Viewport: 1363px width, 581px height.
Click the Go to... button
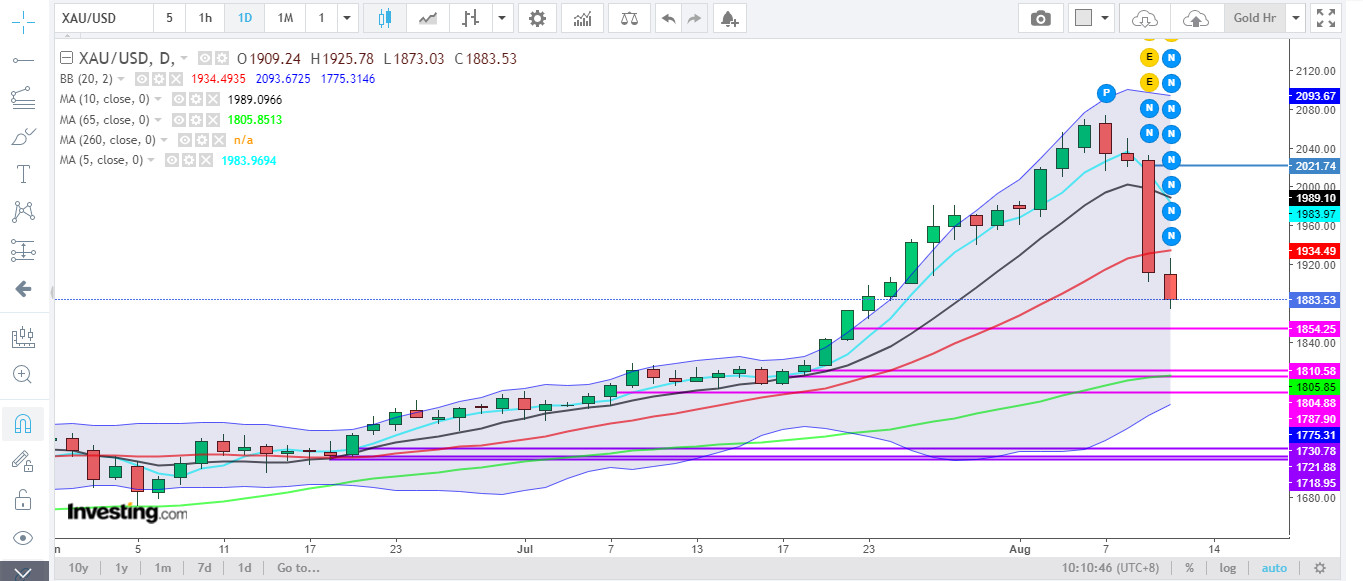click(298, 568)
